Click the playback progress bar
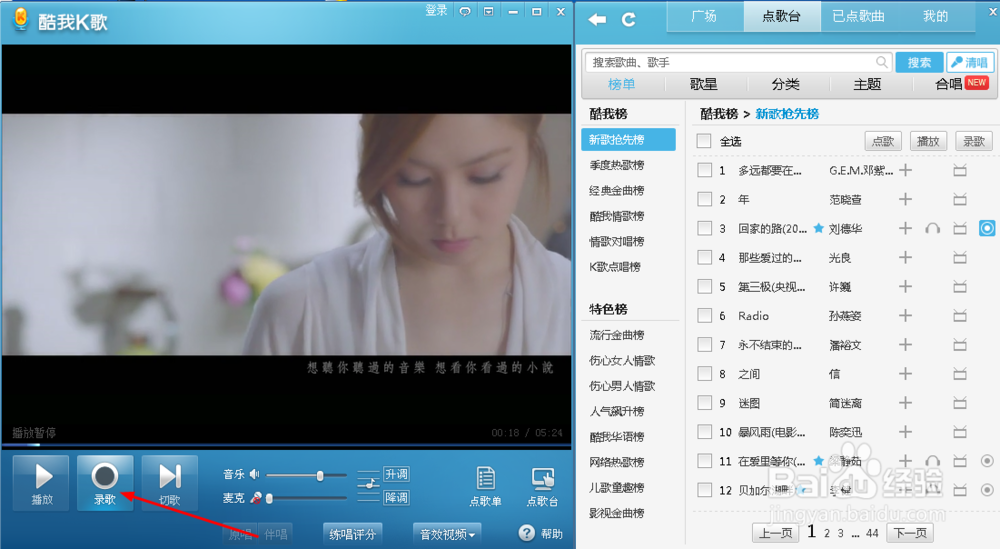The height and width of the screenshot is (549, 1000). (x=286, y=444)
